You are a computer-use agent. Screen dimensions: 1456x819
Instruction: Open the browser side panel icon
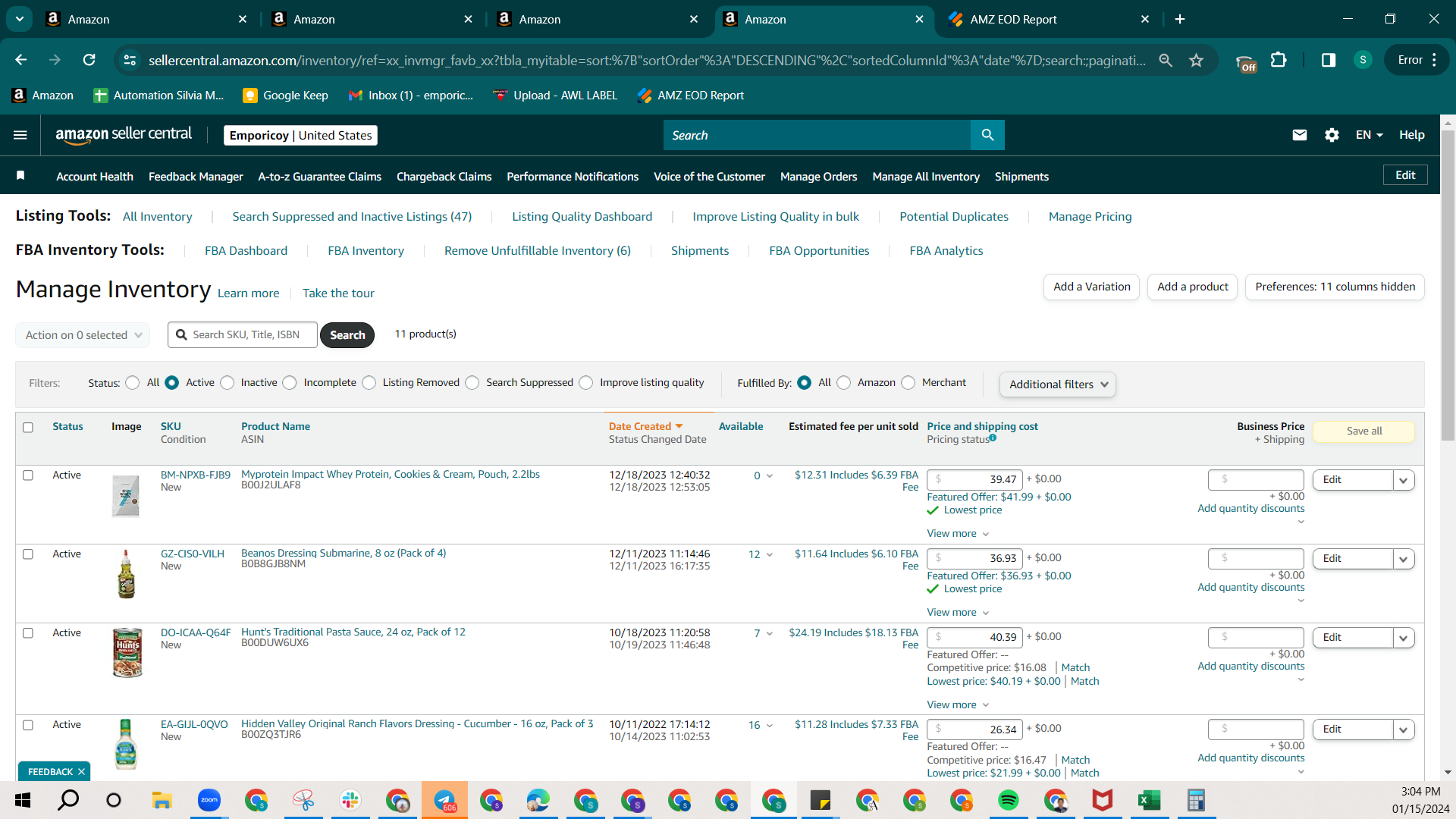point(1328,60)
